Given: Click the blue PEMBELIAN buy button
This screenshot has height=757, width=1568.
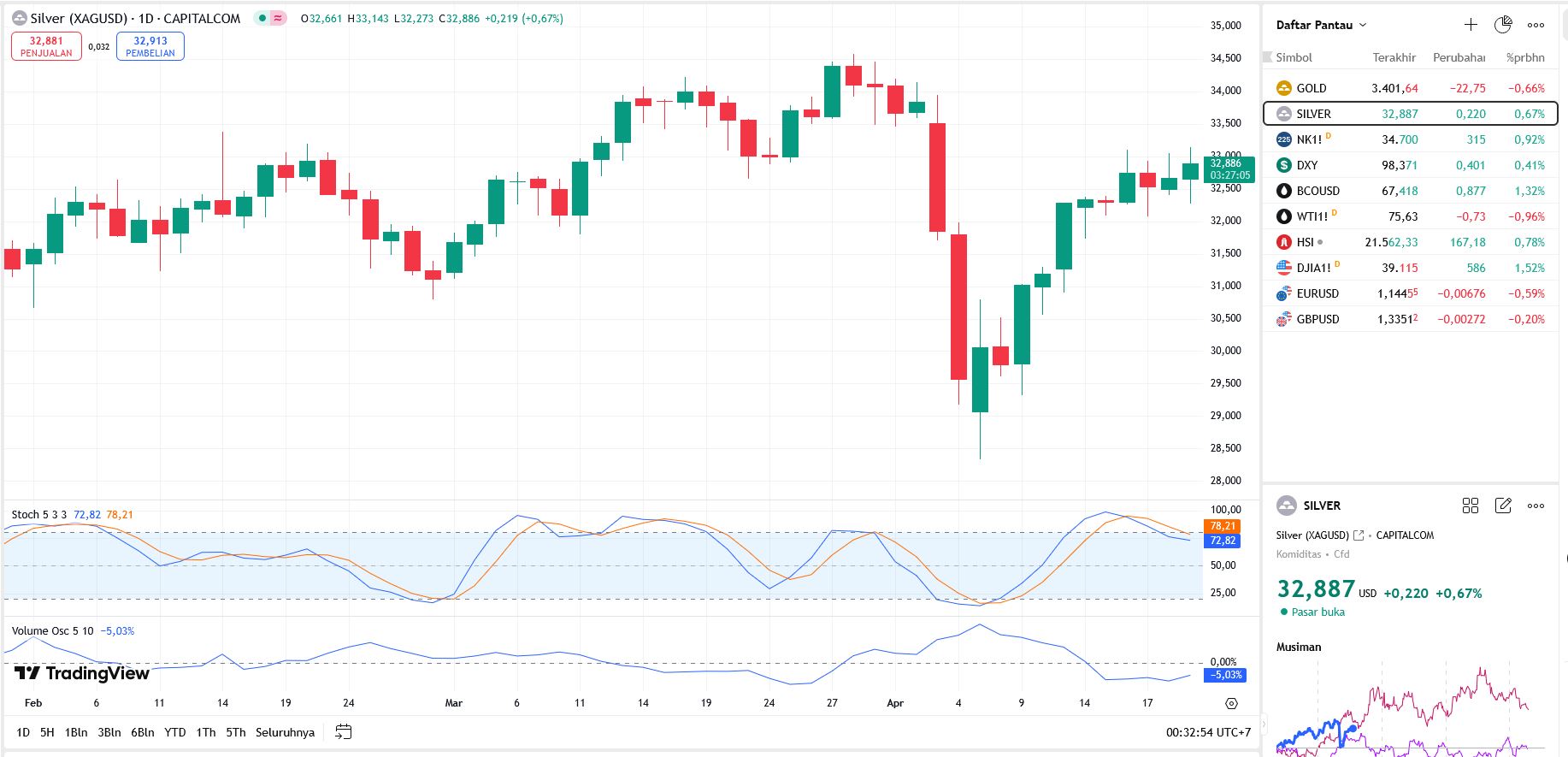Looking at the screenshot, I should [150, 46].
